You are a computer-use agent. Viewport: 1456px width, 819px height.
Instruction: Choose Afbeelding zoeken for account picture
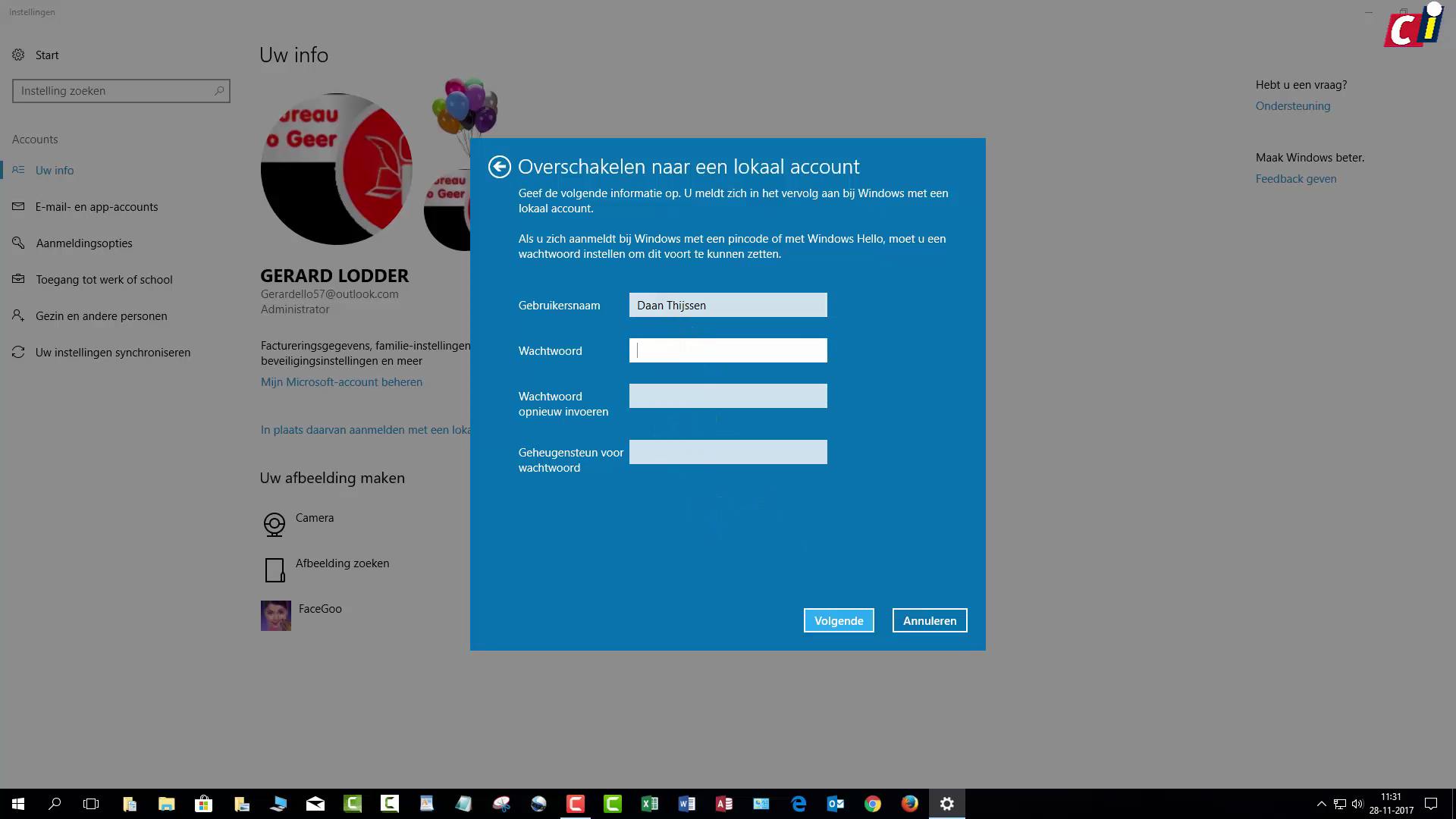[342, 563]
